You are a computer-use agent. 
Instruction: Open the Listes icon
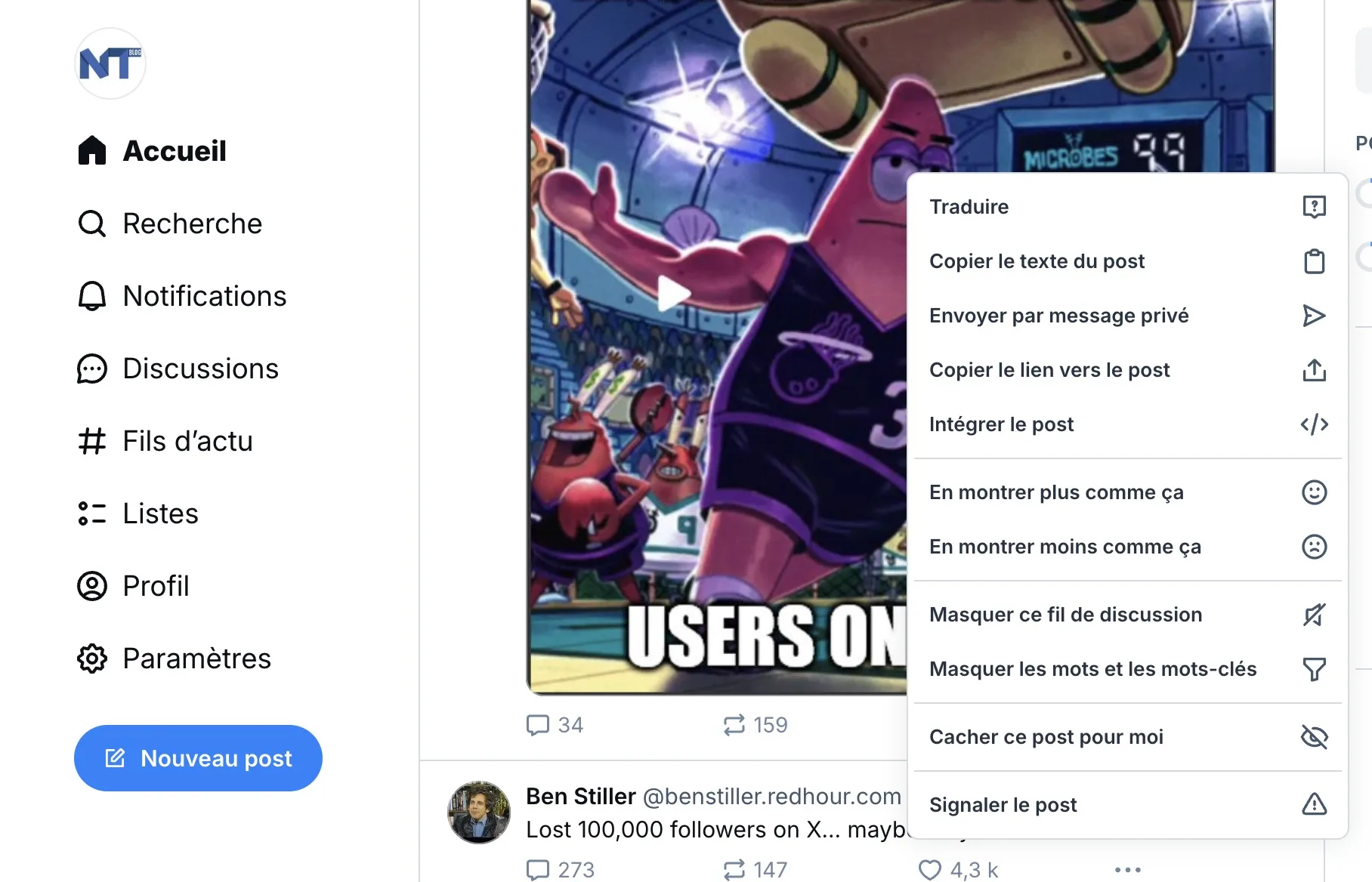[x=92, y=513]
